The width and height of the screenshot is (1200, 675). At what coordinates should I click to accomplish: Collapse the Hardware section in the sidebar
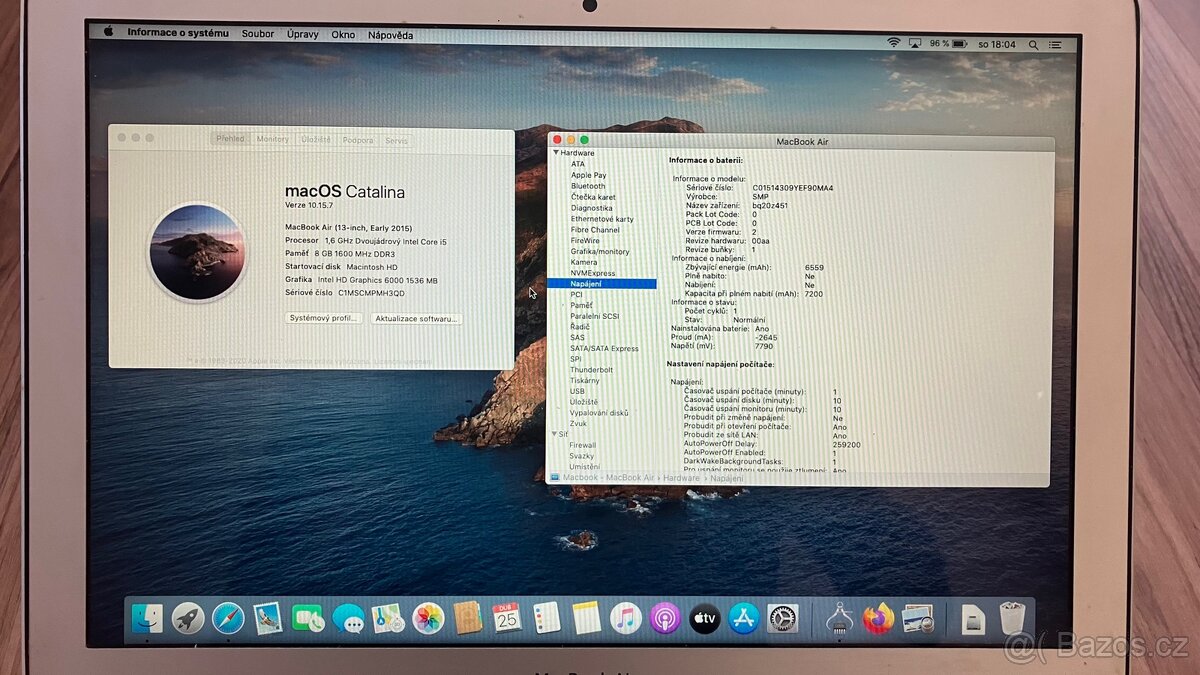[557, 153]
